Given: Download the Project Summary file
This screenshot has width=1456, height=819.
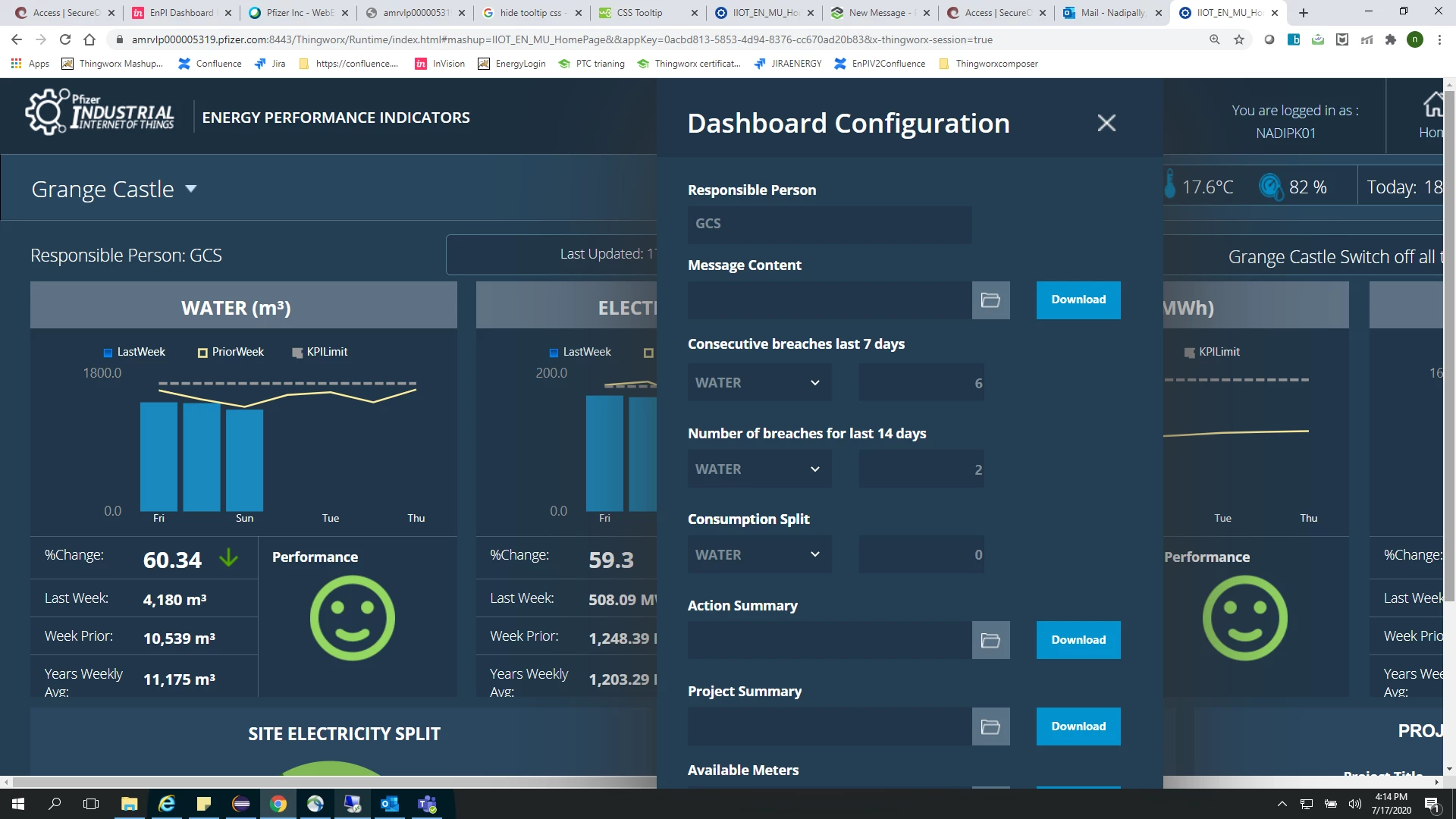Looking at the screenshot, I should 1078,727.
